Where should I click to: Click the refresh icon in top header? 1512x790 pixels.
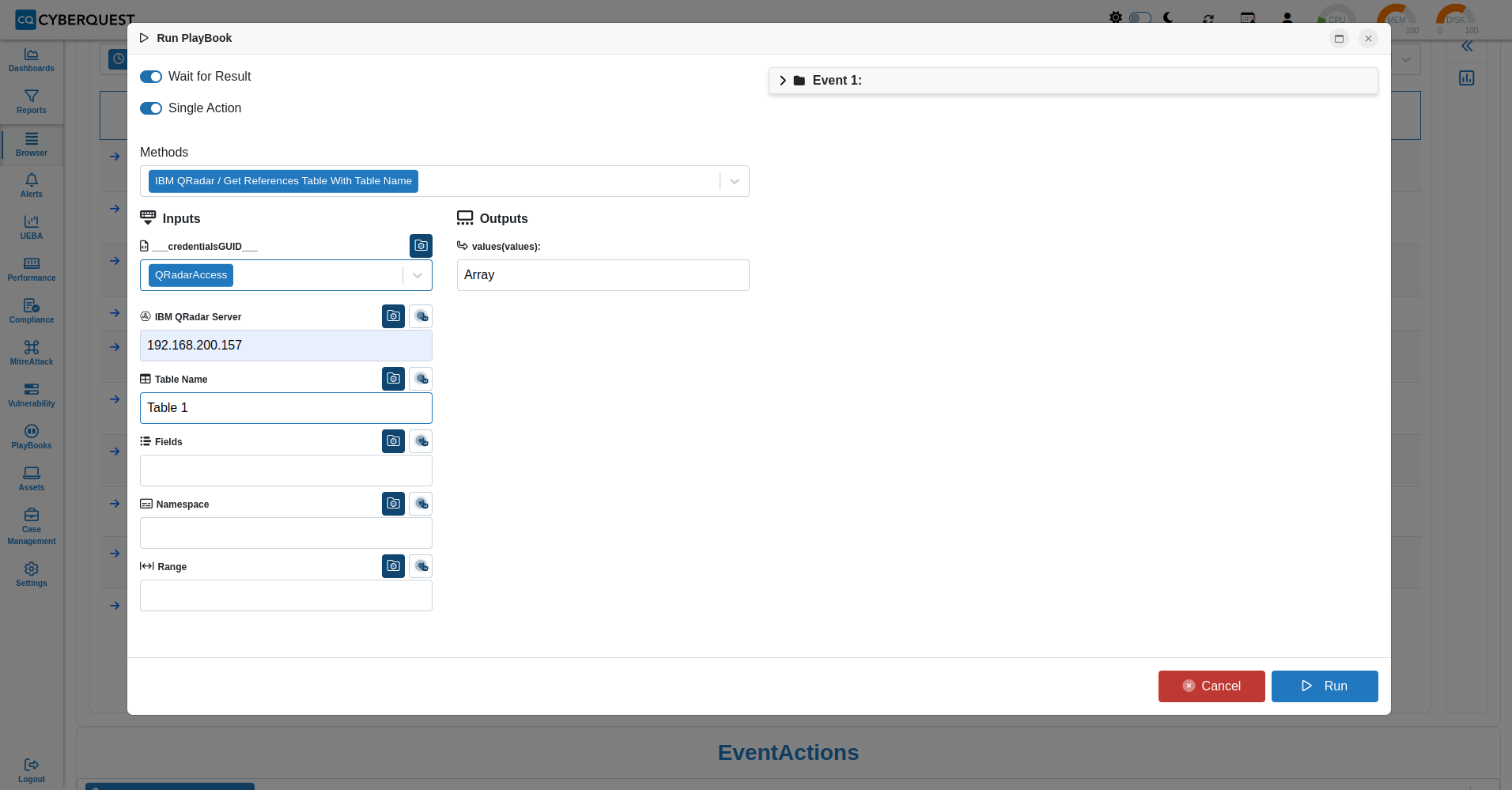click(1208, 18)
